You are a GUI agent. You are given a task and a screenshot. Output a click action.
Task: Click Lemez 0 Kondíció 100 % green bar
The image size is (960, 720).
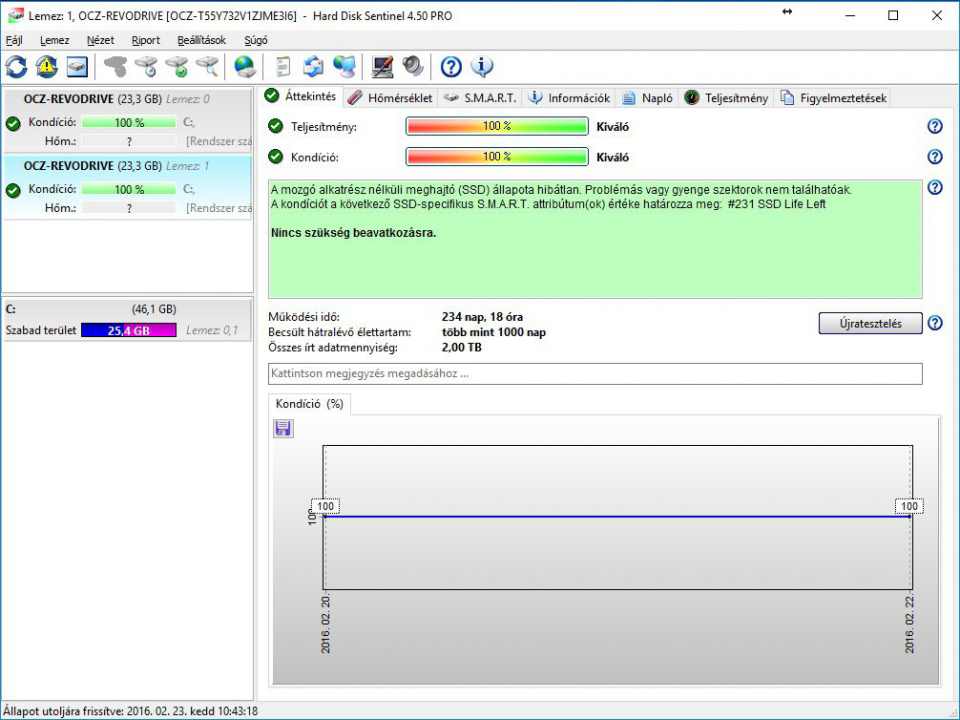129,122
